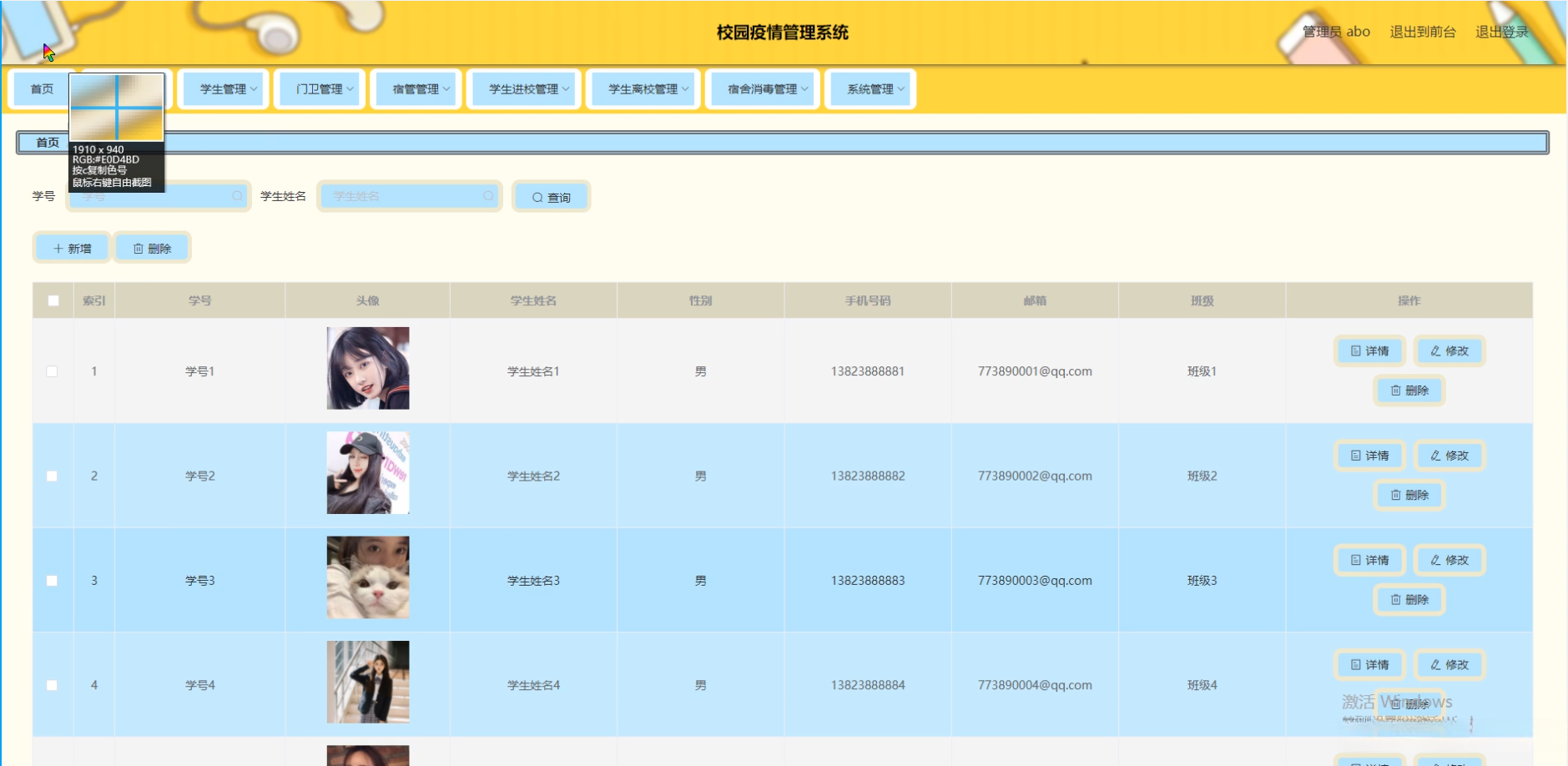Screen dimensions: 1568x766
Task: Expand the 学生管理 menu
Action: tap(224, 89)
